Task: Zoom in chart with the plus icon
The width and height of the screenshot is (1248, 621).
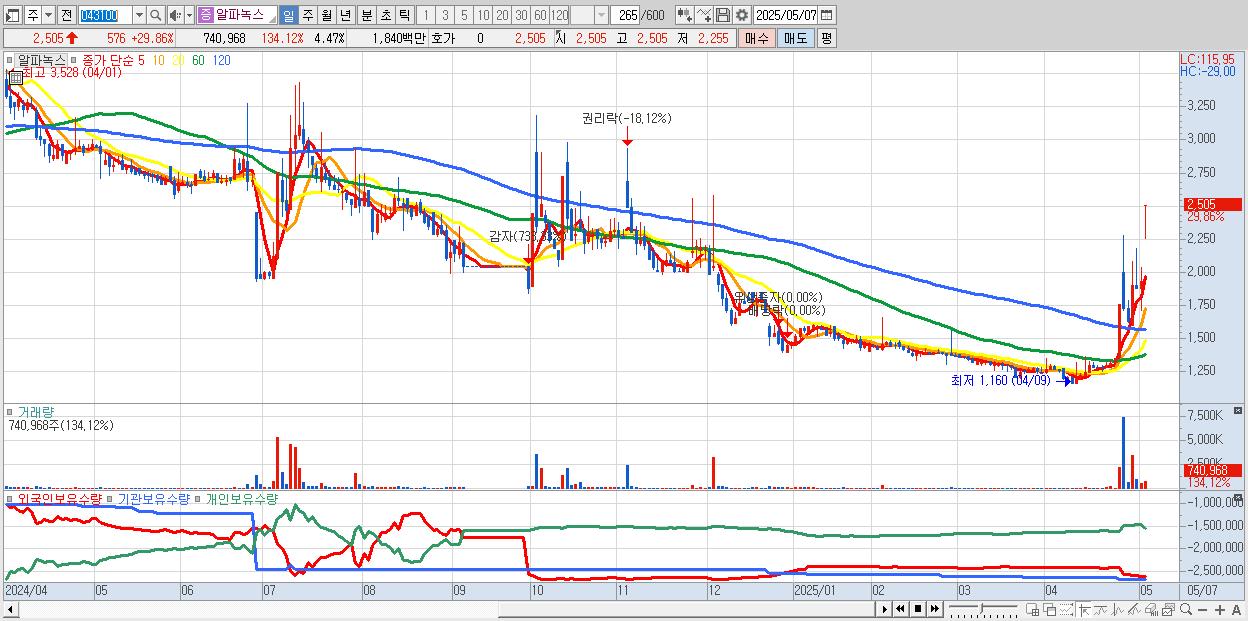Action: coord(1219,609)
